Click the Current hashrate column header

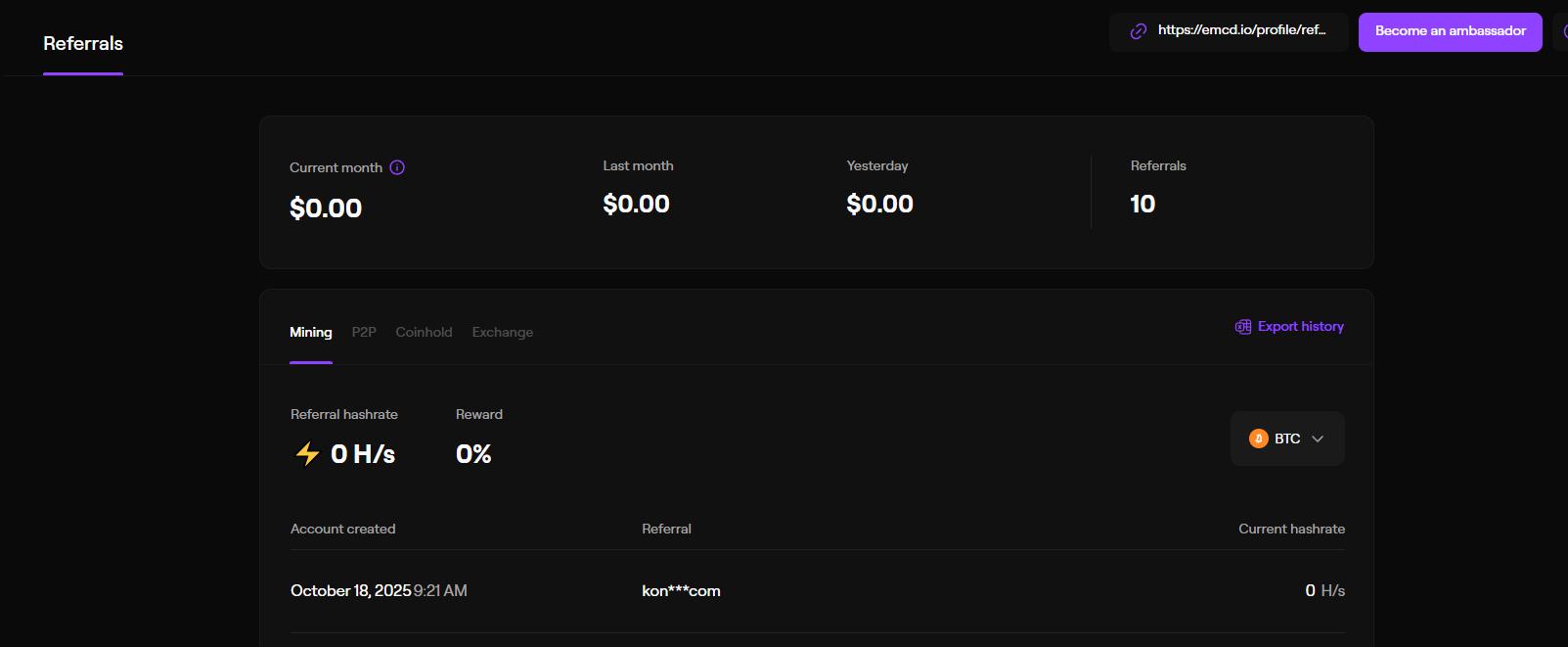coord(1291,530)
